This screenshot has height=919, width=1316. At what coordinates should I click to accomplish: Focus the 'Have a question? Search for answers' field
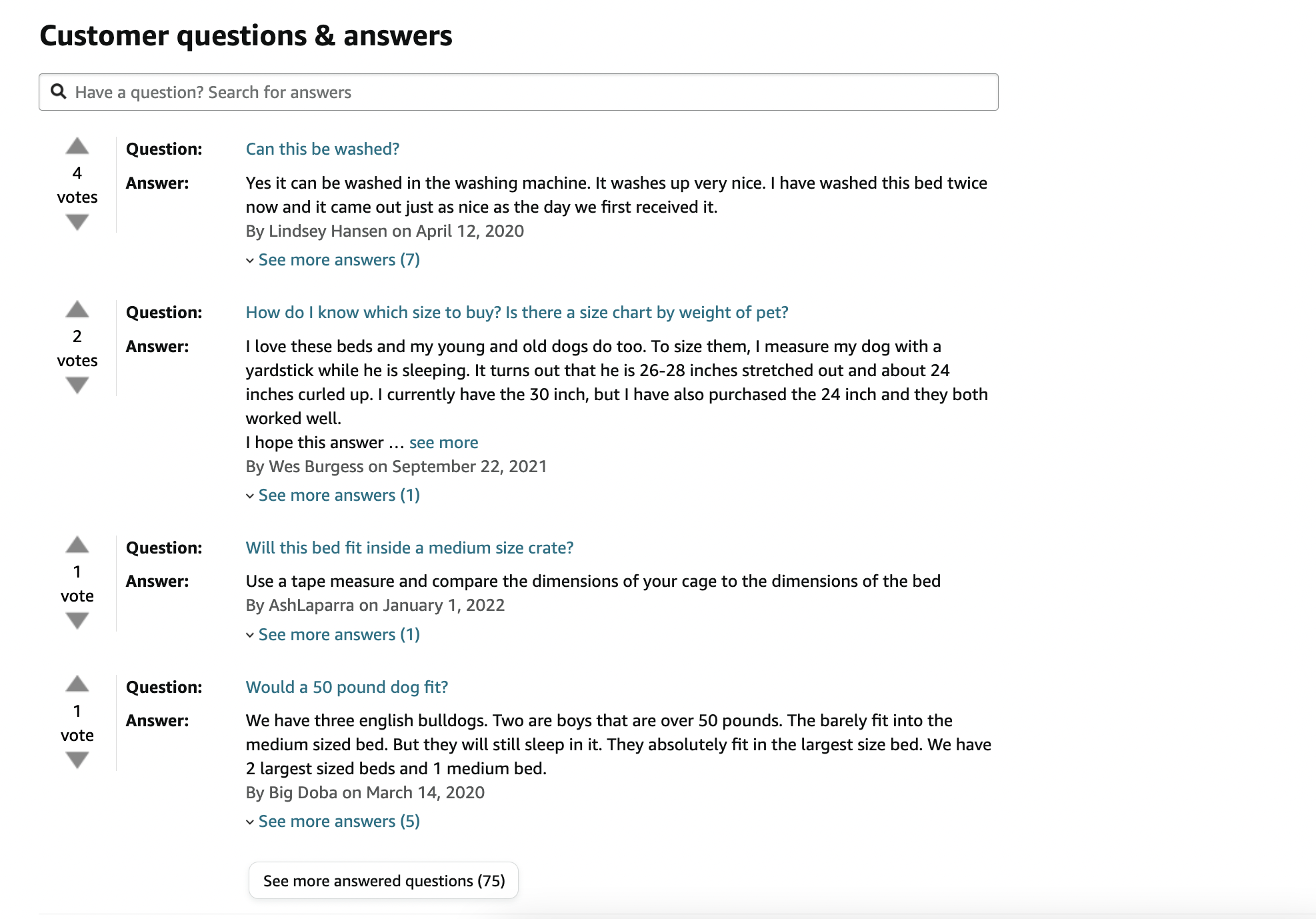point(518,92)
